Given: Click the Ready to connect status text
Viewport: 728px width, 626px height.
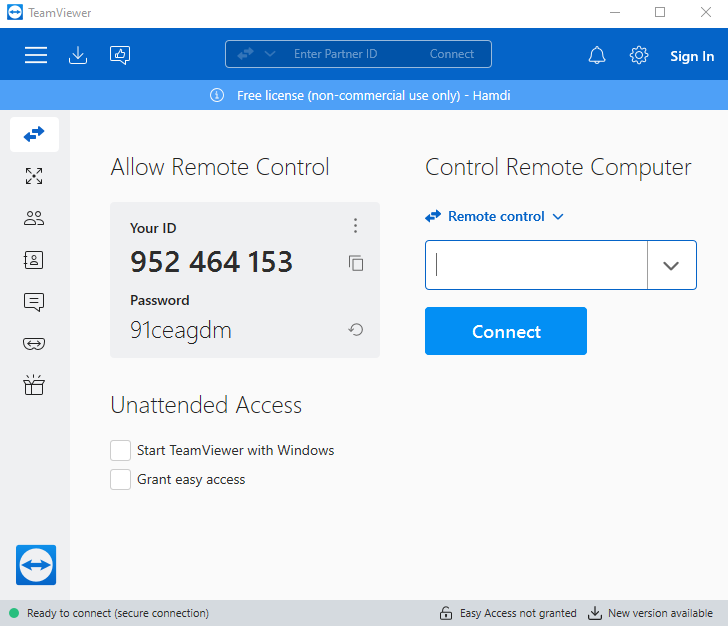Looking at the screenshot, I should click(x=118, y=613).
